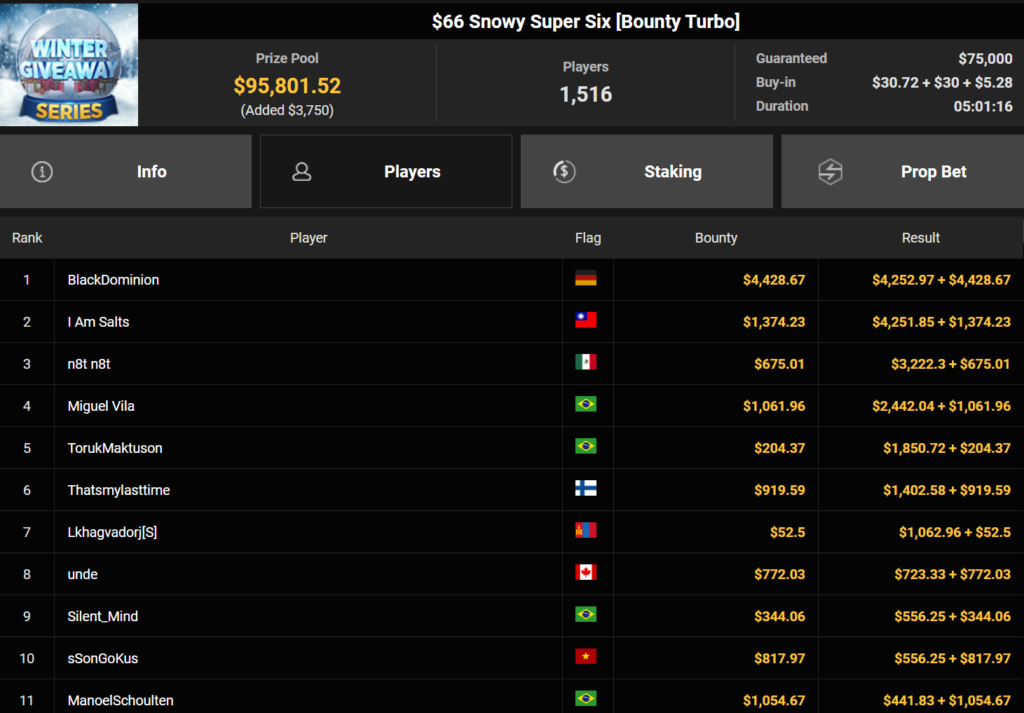Click the Info circle icon
Image resolution: width=1024 pixels, height=713 pixels.
pyautogui.click(x=42, y=172)
